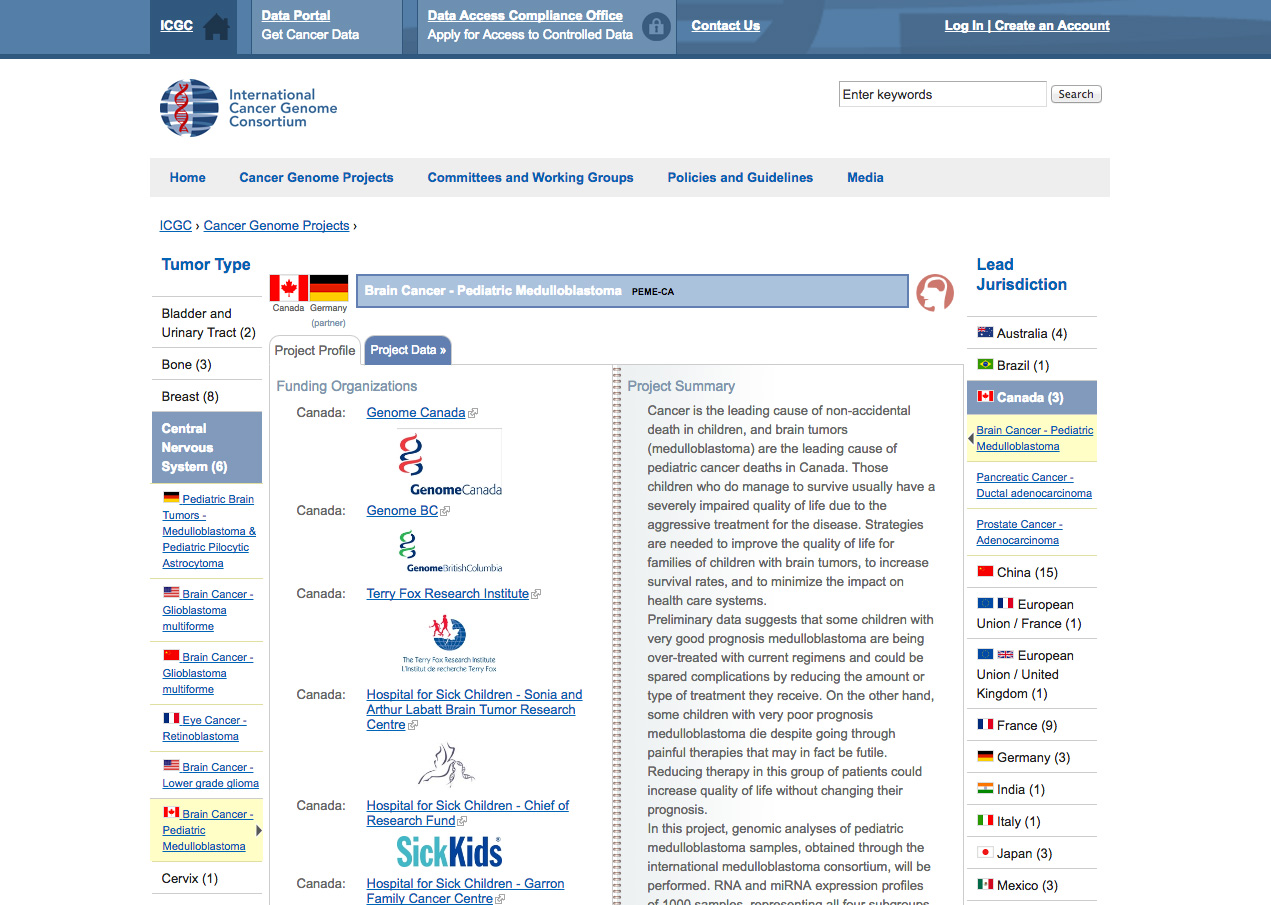Click the International Cancer Genome Consortium logo
The image size is (1271, 905).
[249, 108]
